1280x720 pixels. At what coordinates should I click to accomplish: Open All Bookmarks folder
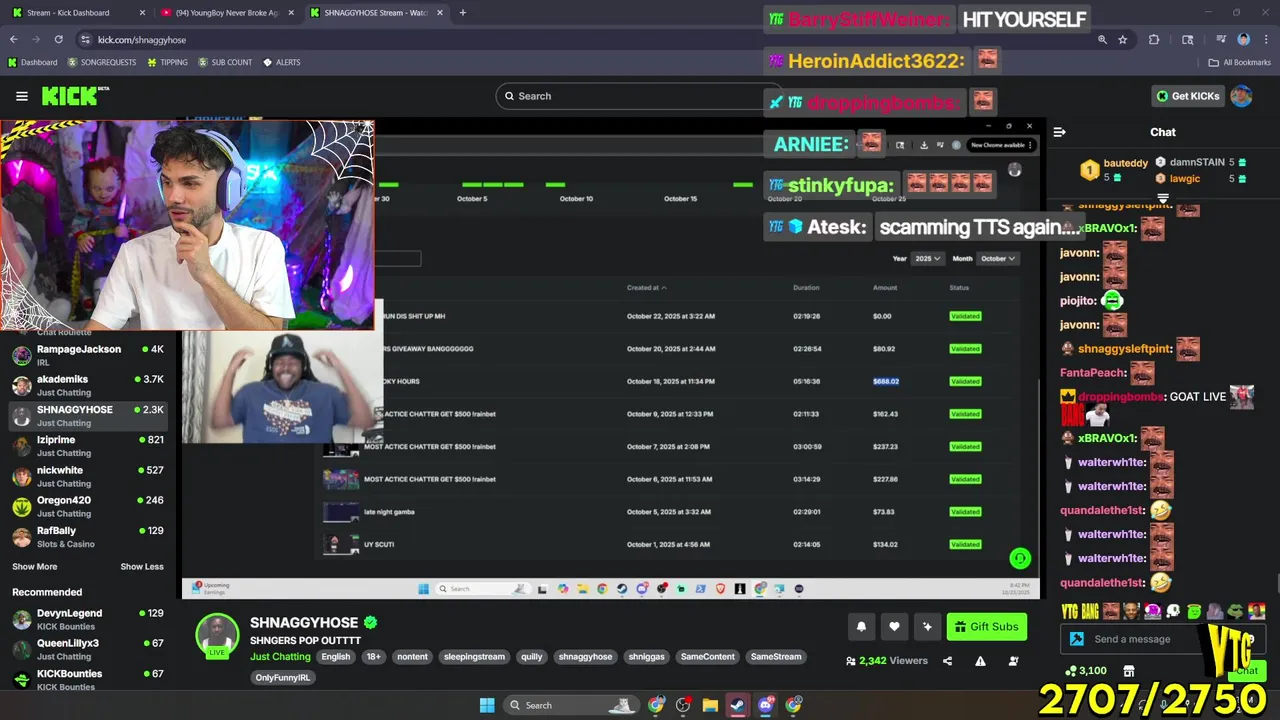click(1240, 62)
